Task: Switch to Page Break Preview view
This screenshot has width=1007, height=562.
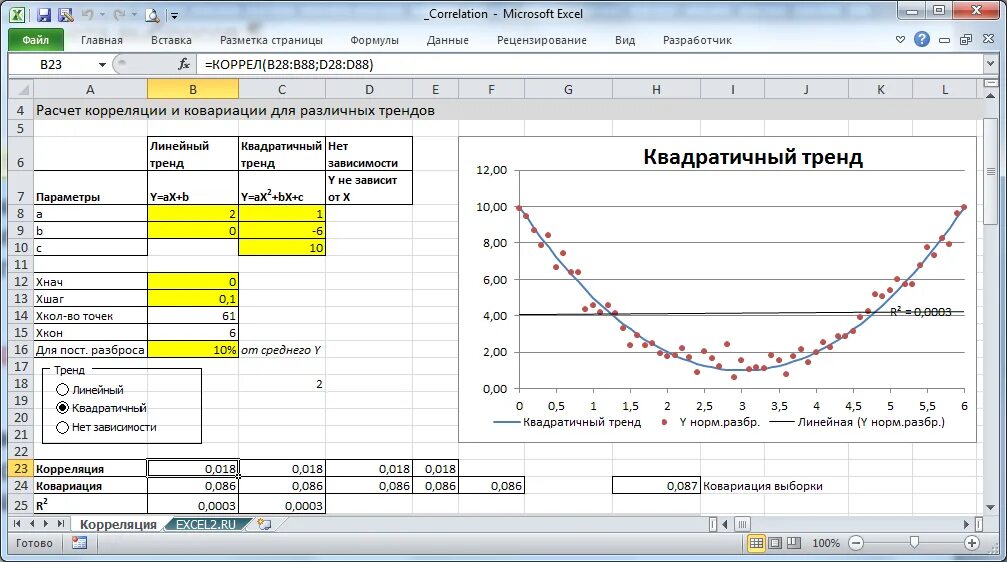Action: [794, 543]
